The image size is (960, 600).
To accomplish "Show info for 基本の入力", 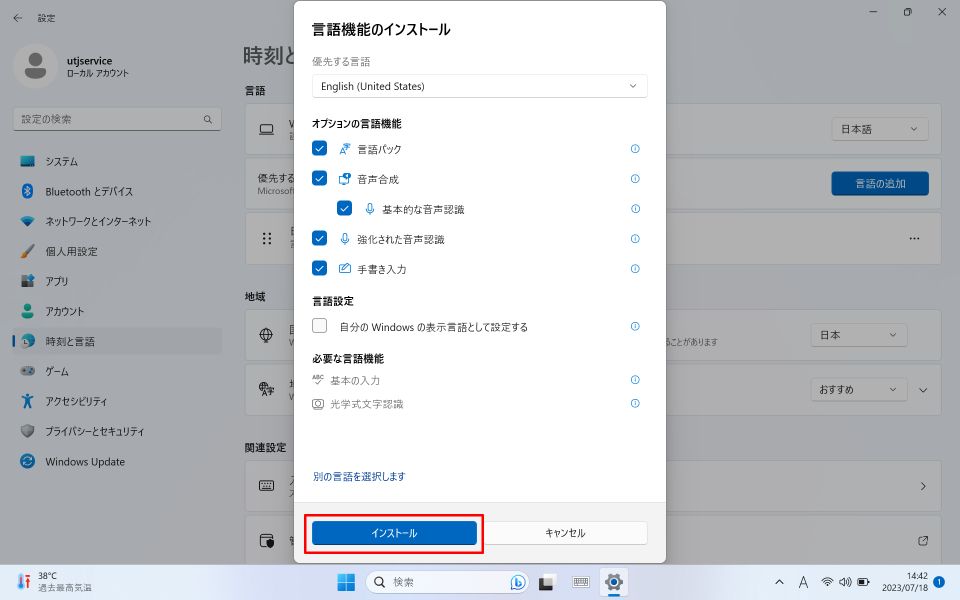I will pyautogui.click(x=635, y=380).
